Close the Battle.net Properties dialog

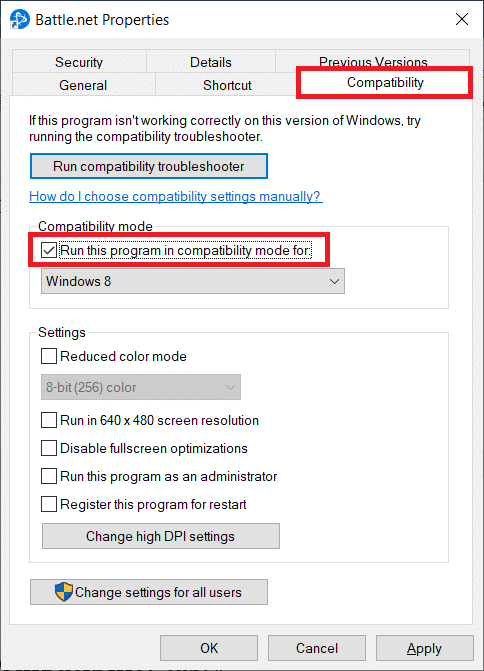click(462, 19)
